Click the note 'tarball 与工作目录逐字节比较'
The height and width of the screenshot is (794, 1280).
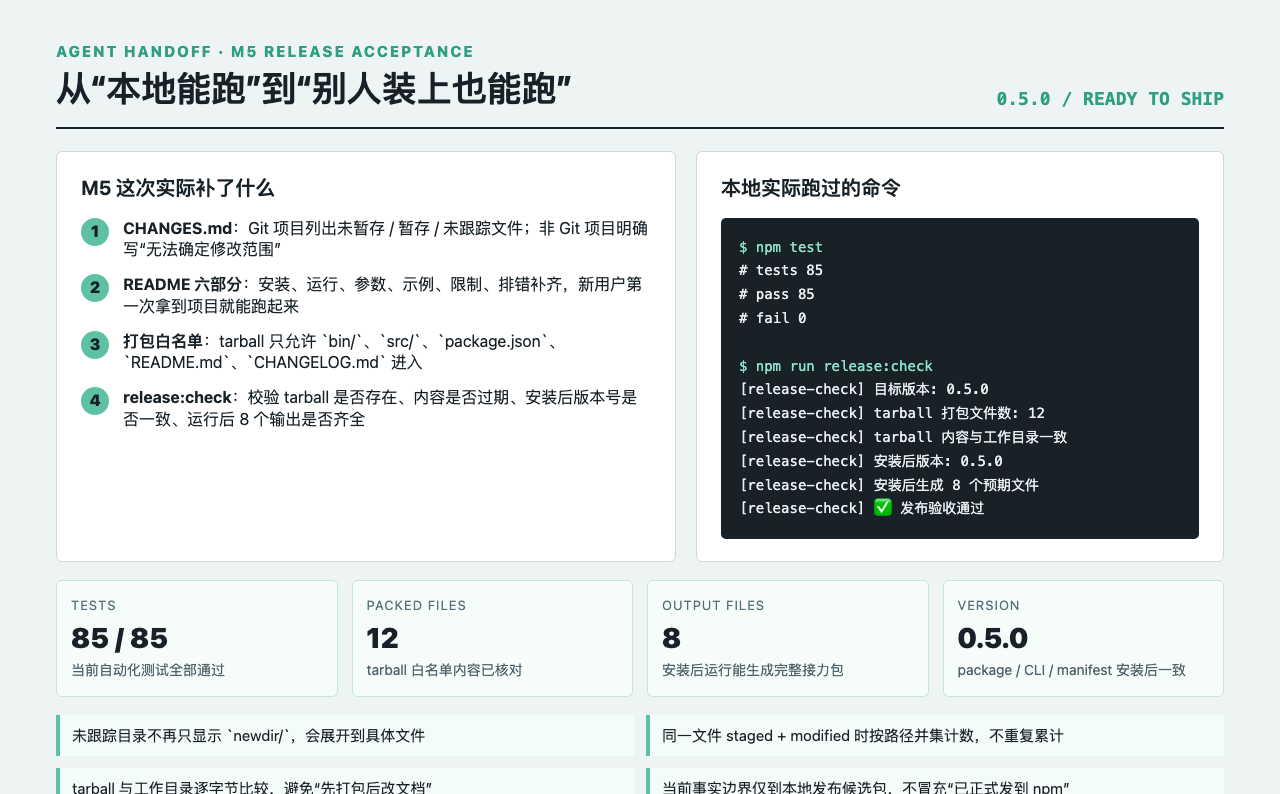[345, 782]
